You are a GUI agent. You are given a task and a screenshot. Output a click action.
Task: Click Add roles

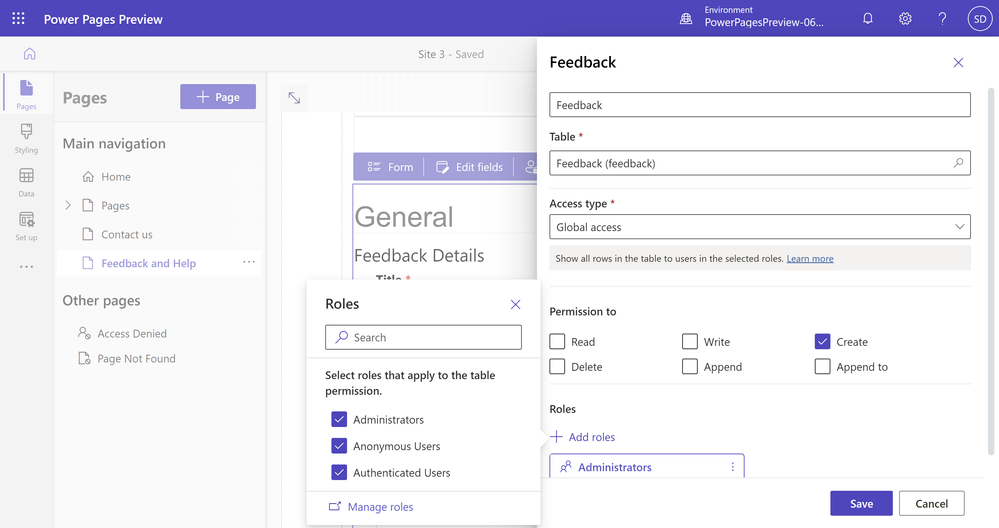582,437
